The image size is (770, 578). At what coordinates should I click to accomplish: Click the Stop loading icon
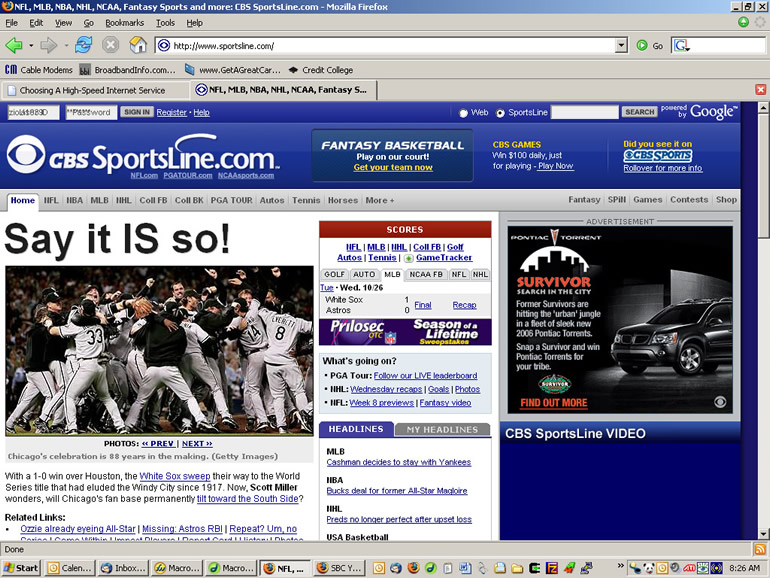coord(110,45)
